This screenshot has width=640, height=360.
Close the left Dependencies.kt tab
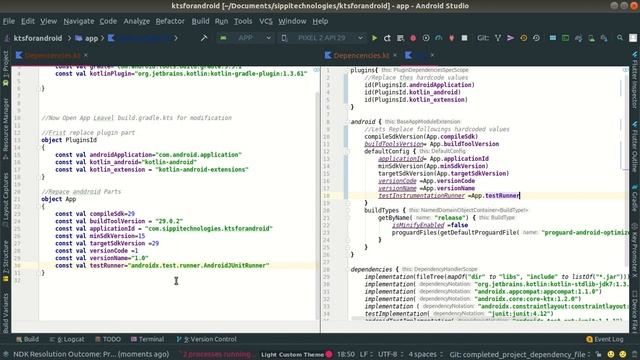pos(86,55)
